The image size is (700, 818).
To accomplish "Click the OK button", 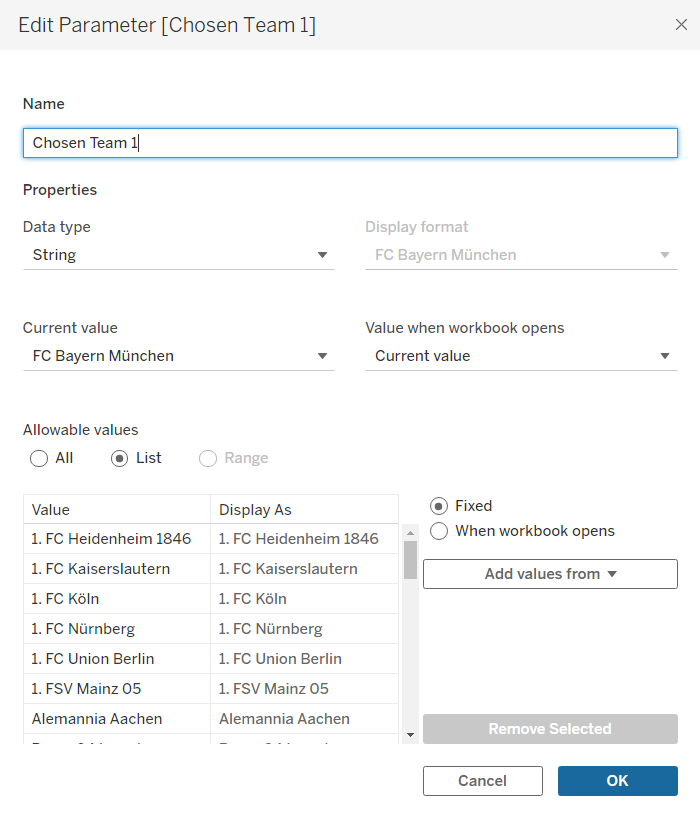I will tap(617, 781).
